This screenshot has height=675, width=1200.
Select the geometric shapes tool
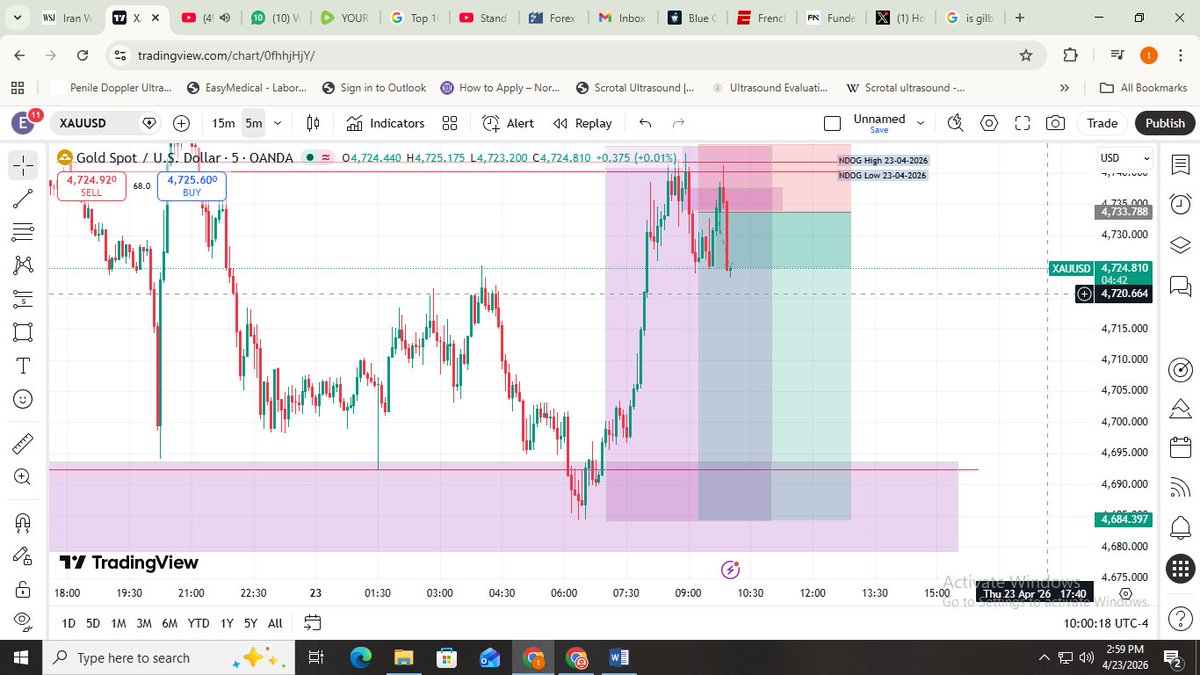coord(24,332)
